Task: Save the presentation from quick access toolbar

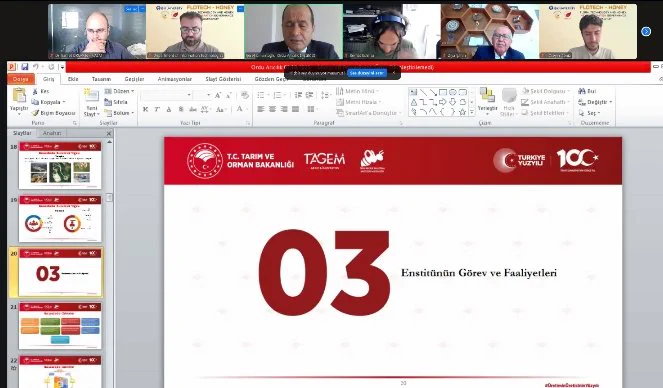Action: pyautogui.click(x=25, y=67)
